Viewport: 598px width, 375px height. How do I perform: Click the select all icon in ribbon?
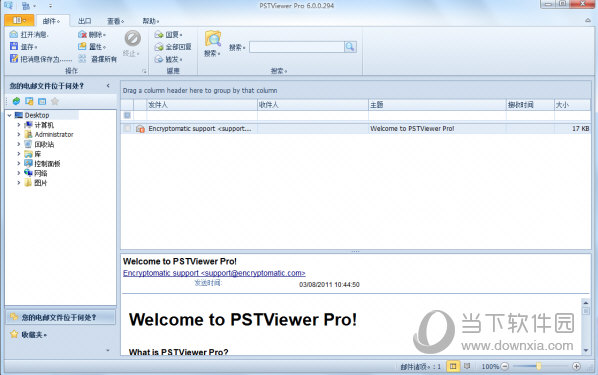(x=82, y=59)
